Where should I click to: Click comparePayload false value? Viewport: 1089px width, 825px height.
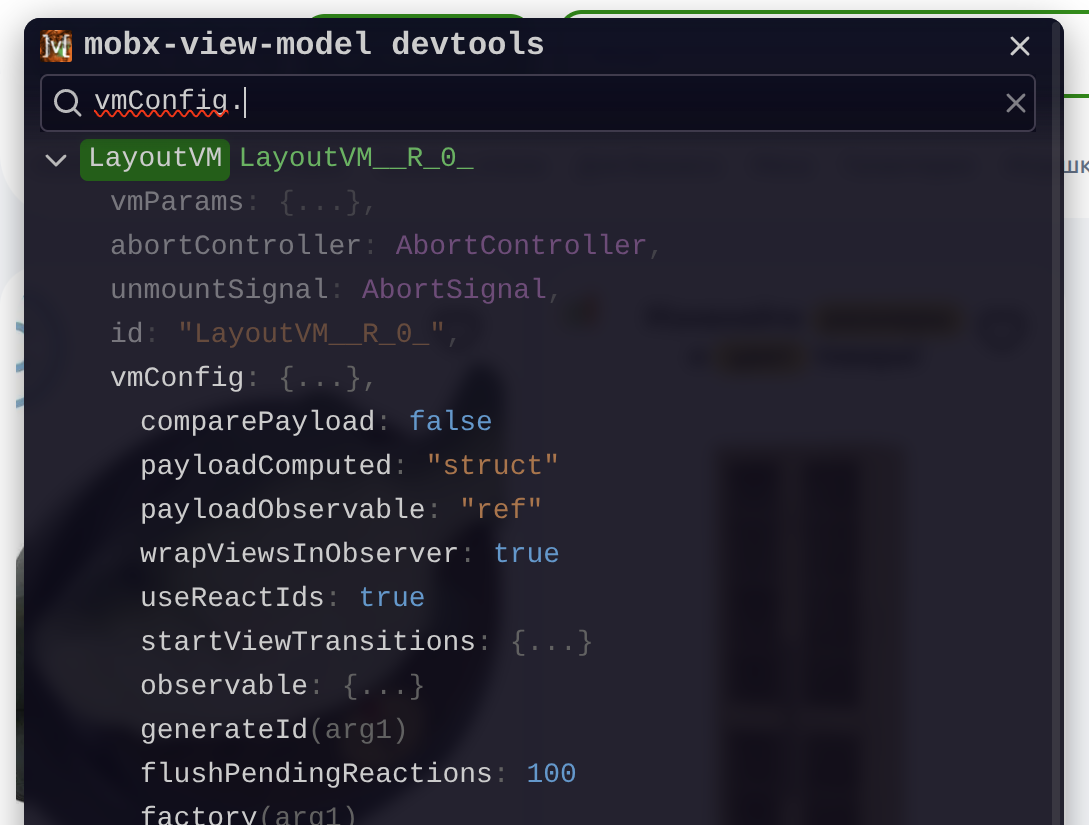click(451, 422)
